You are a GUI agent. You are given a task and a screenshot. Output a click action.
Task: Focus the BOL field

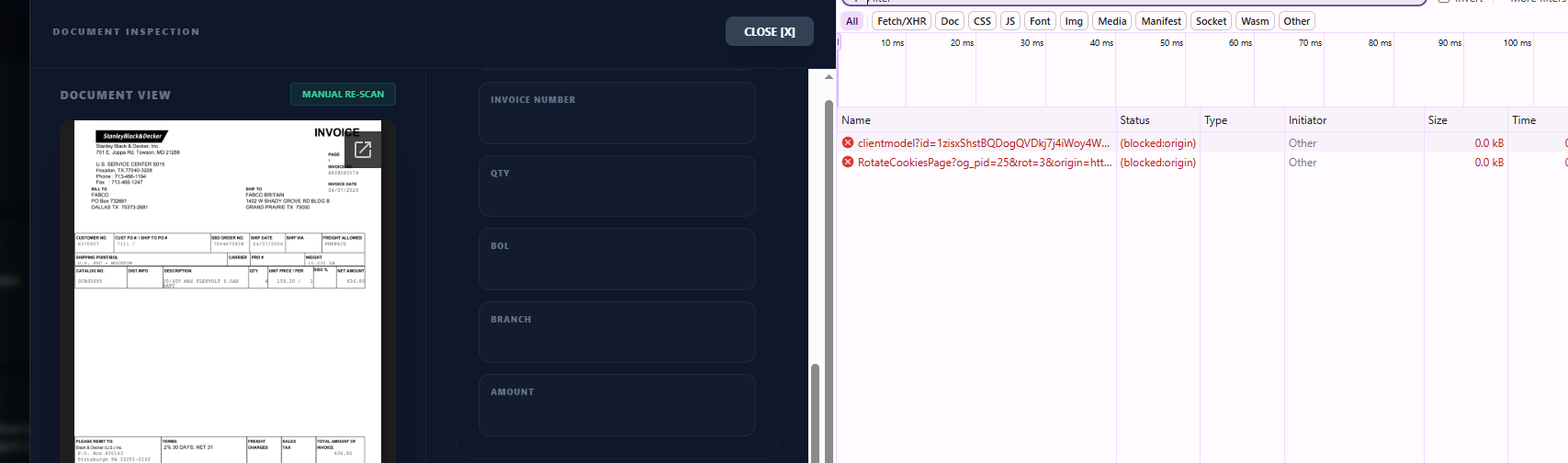click(x=616, y=259)
